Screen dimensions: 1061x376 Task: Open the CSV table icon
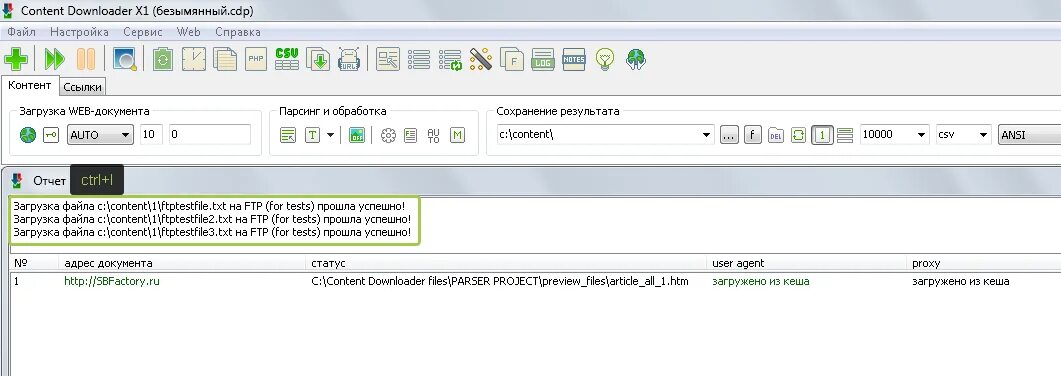[x=287, y=59]
